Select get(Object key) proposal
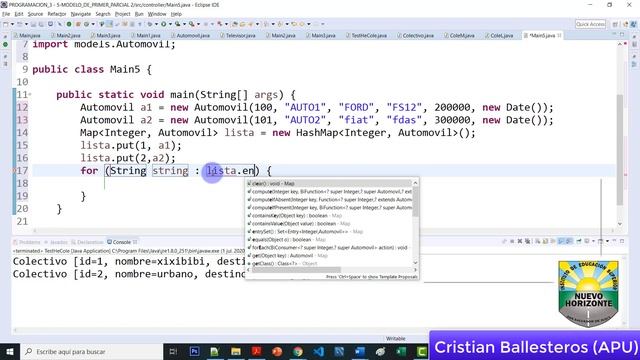Screen dimensions: 640x360 (329, 256)
